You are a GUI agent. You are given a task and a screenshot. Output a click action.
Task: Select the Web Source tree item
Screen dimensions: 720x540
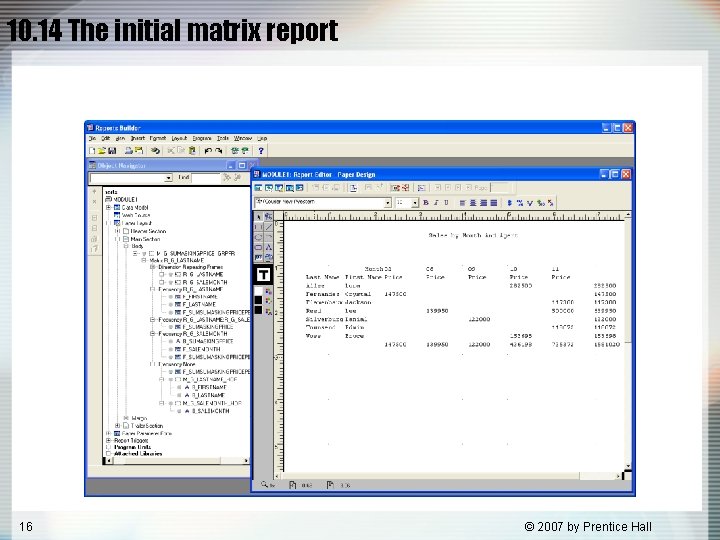tap(135, 215)
